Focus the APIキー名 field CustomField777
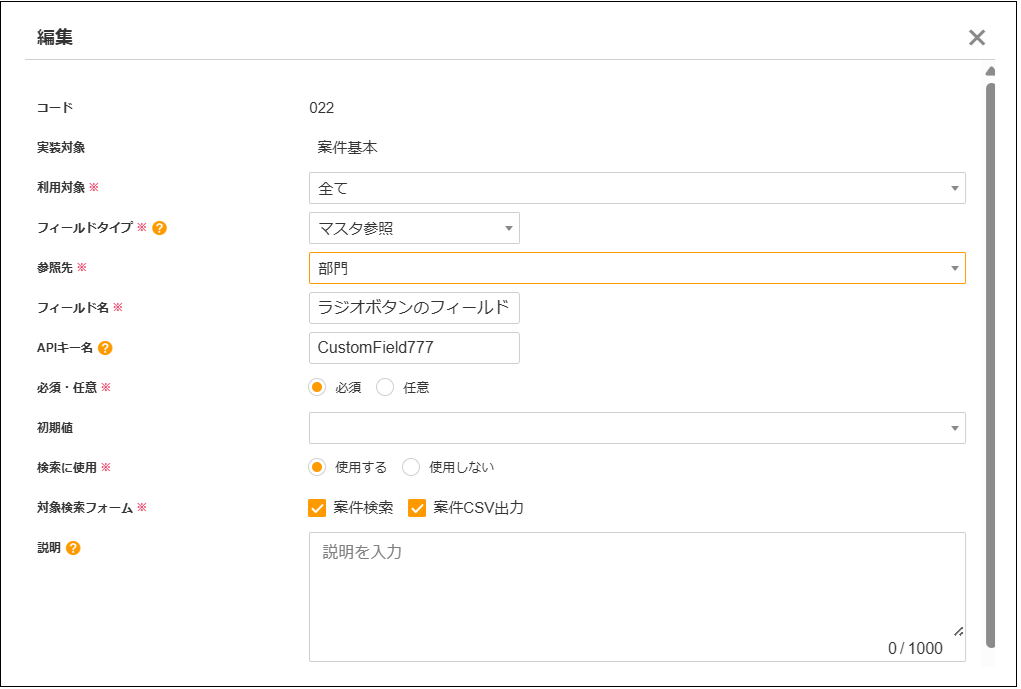 pos(414,348)
